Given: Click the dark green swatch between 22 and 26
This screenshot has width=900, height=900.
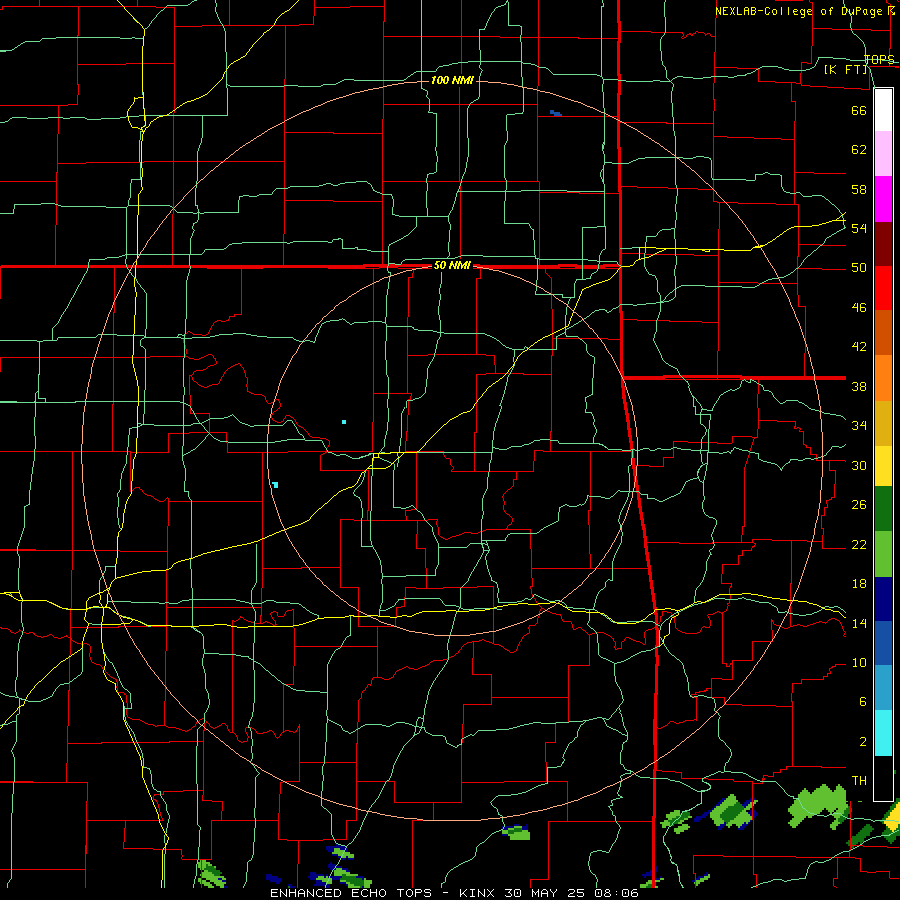Looking at the screenshot, I should pos(883,509).
